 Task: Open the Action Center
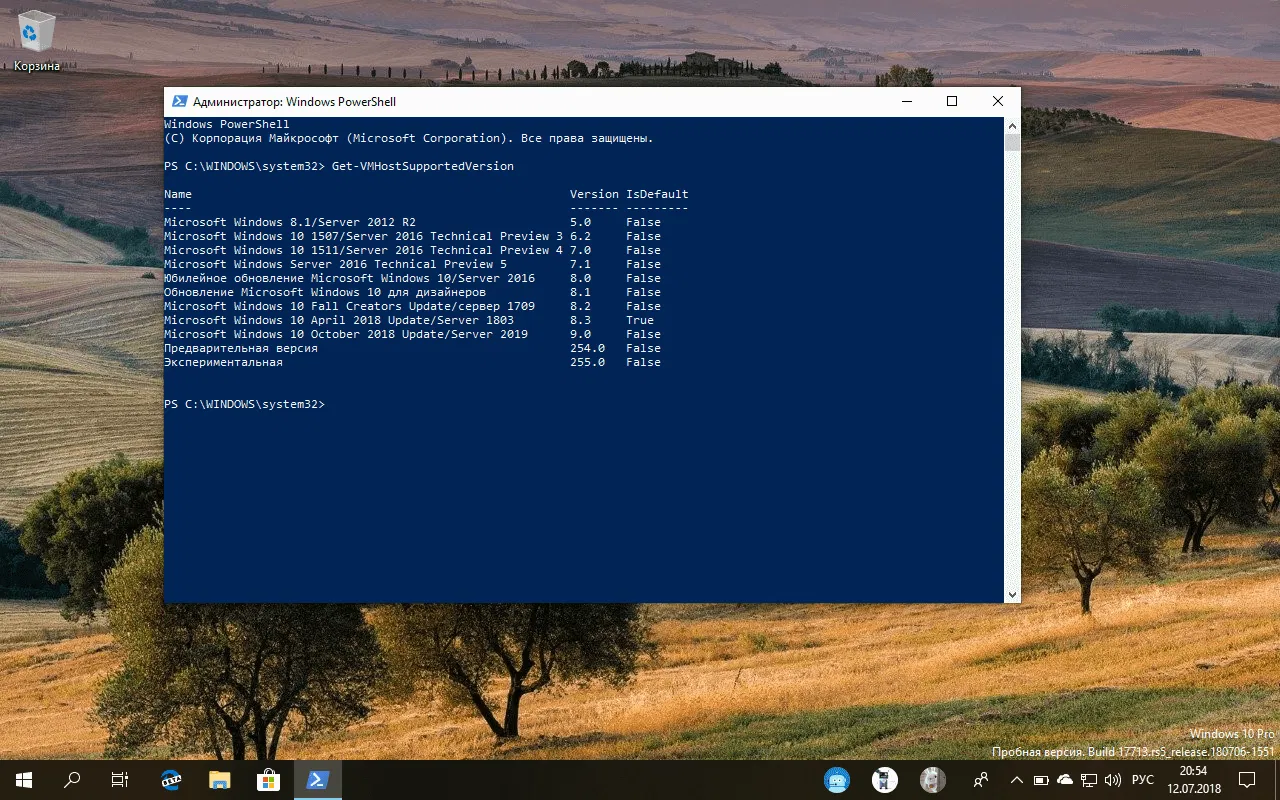coord(1246,779)
